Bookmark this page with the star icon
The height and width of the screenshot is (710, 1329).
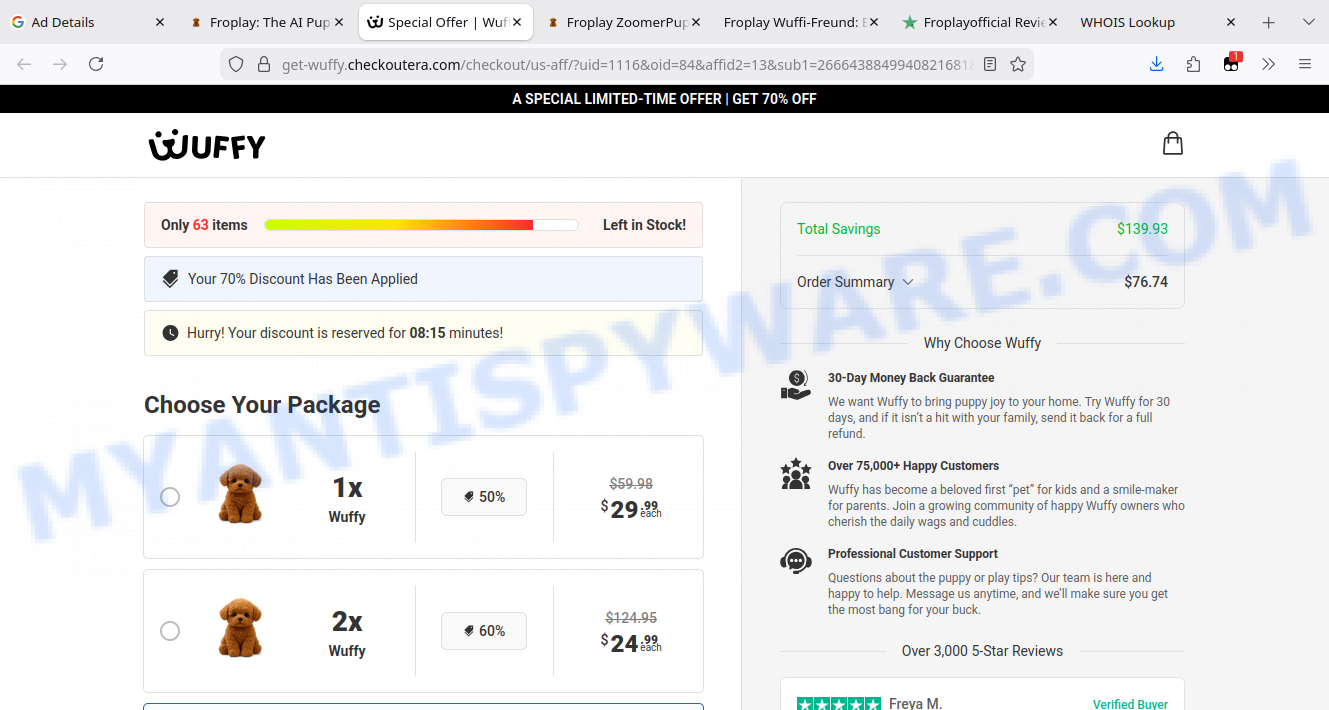coord(1018,64)
